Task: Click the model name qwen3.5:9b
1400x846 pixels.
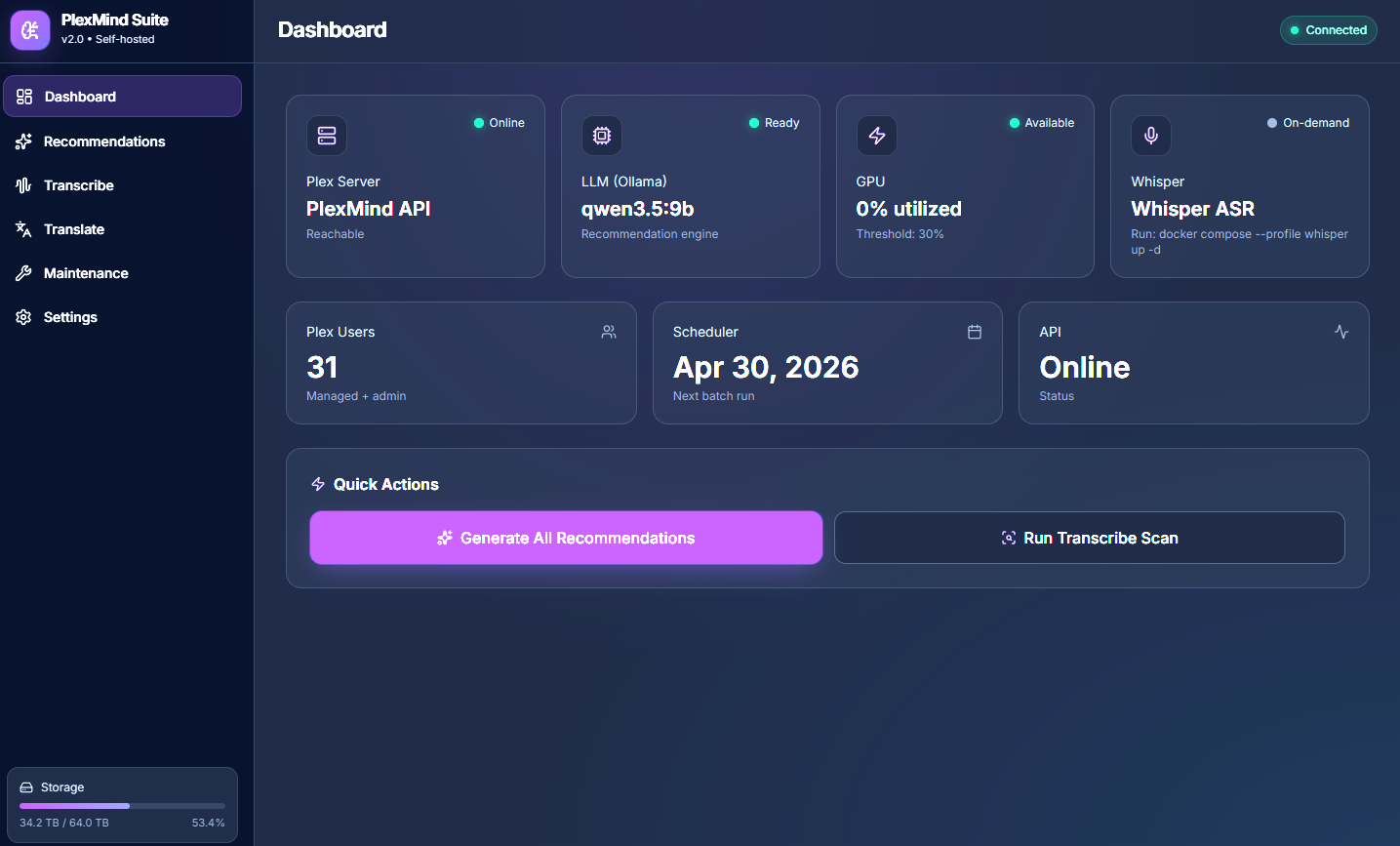Action: pyautogui.click(x=638, y=209)
